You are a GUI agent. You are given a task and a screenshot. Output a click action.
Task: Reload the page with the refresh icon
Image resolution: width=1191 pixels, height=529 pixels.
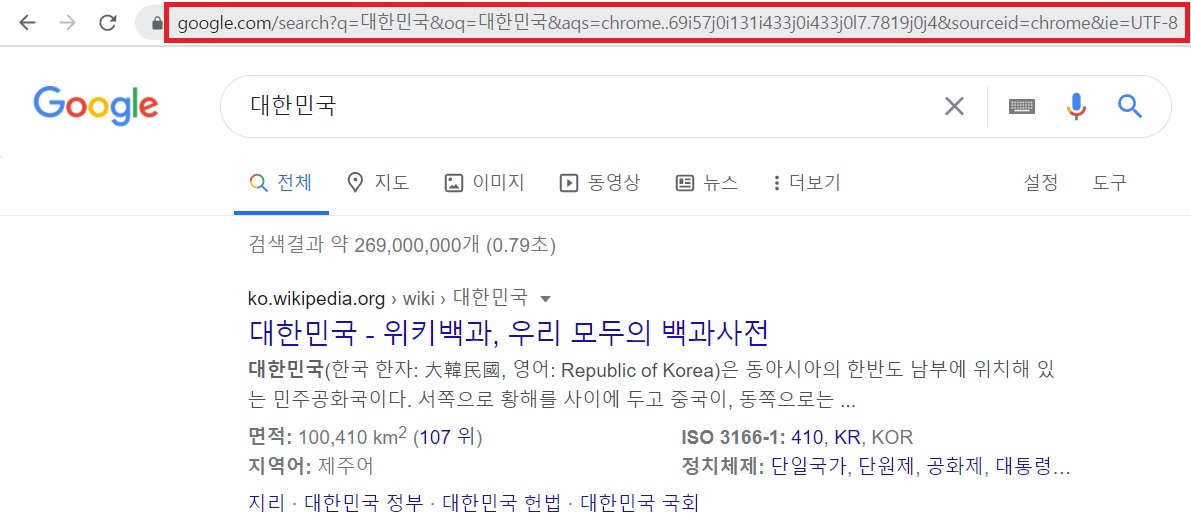pos(108,23)
